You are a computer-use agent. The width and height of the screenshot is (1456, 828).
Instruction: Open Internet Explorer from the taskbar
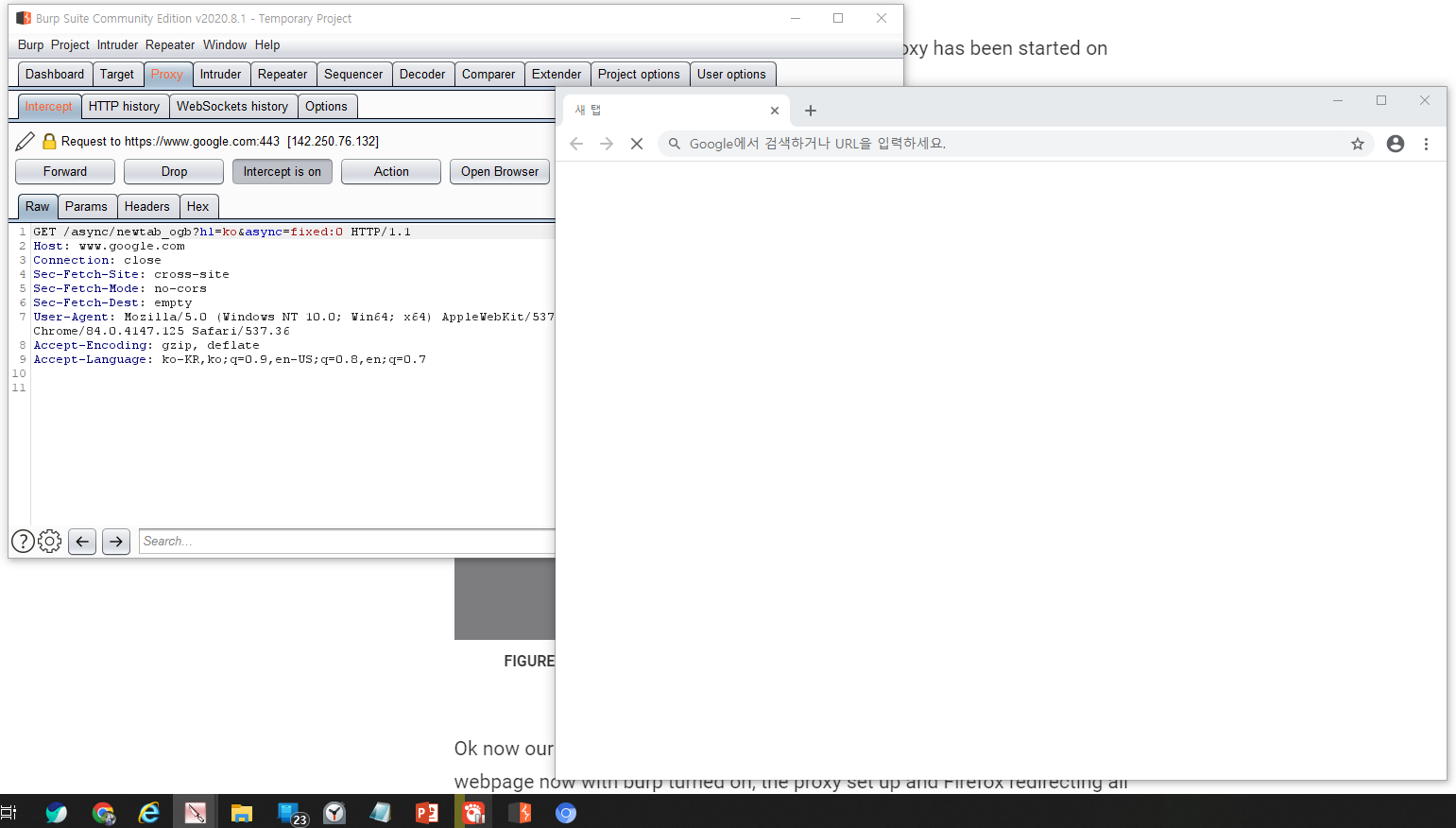[149, 813]
